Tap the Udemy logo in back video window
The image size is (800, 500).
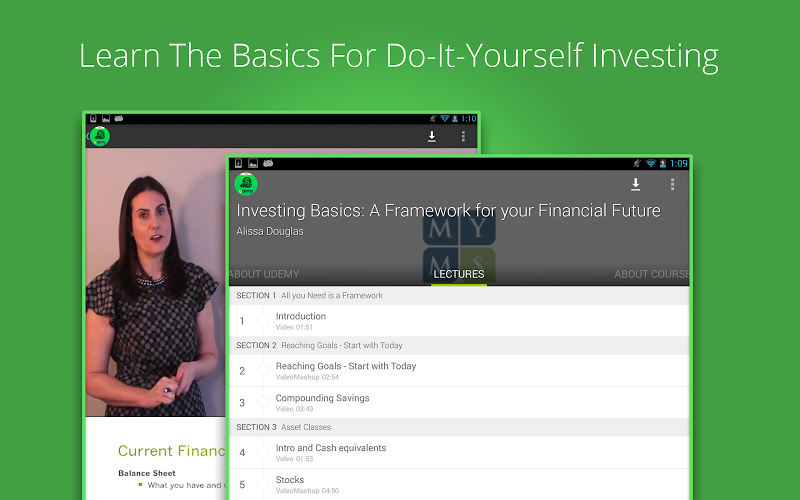(x=100, y=136)
